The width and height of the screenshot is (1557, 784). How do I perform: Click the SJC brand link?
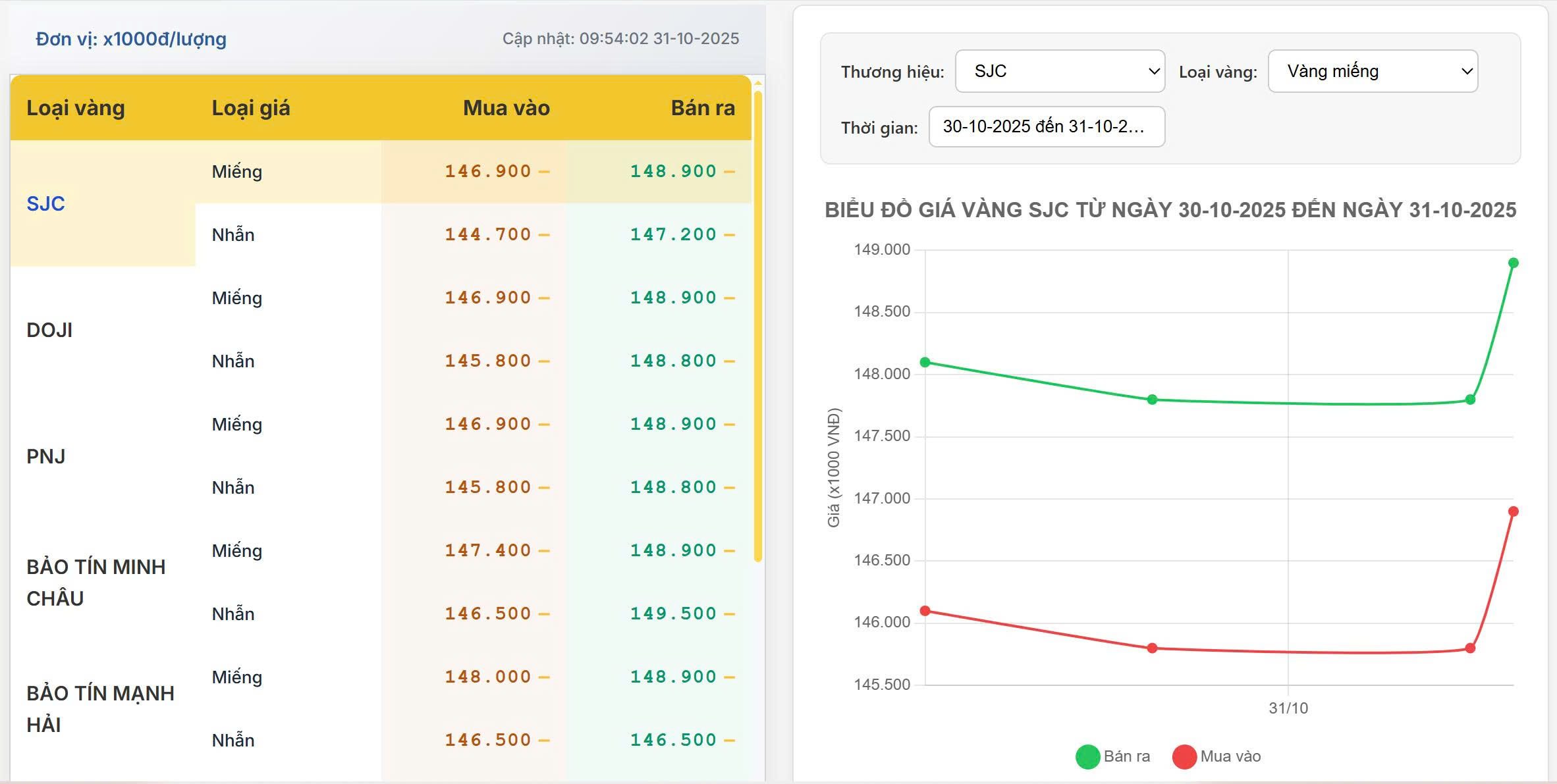45,203
